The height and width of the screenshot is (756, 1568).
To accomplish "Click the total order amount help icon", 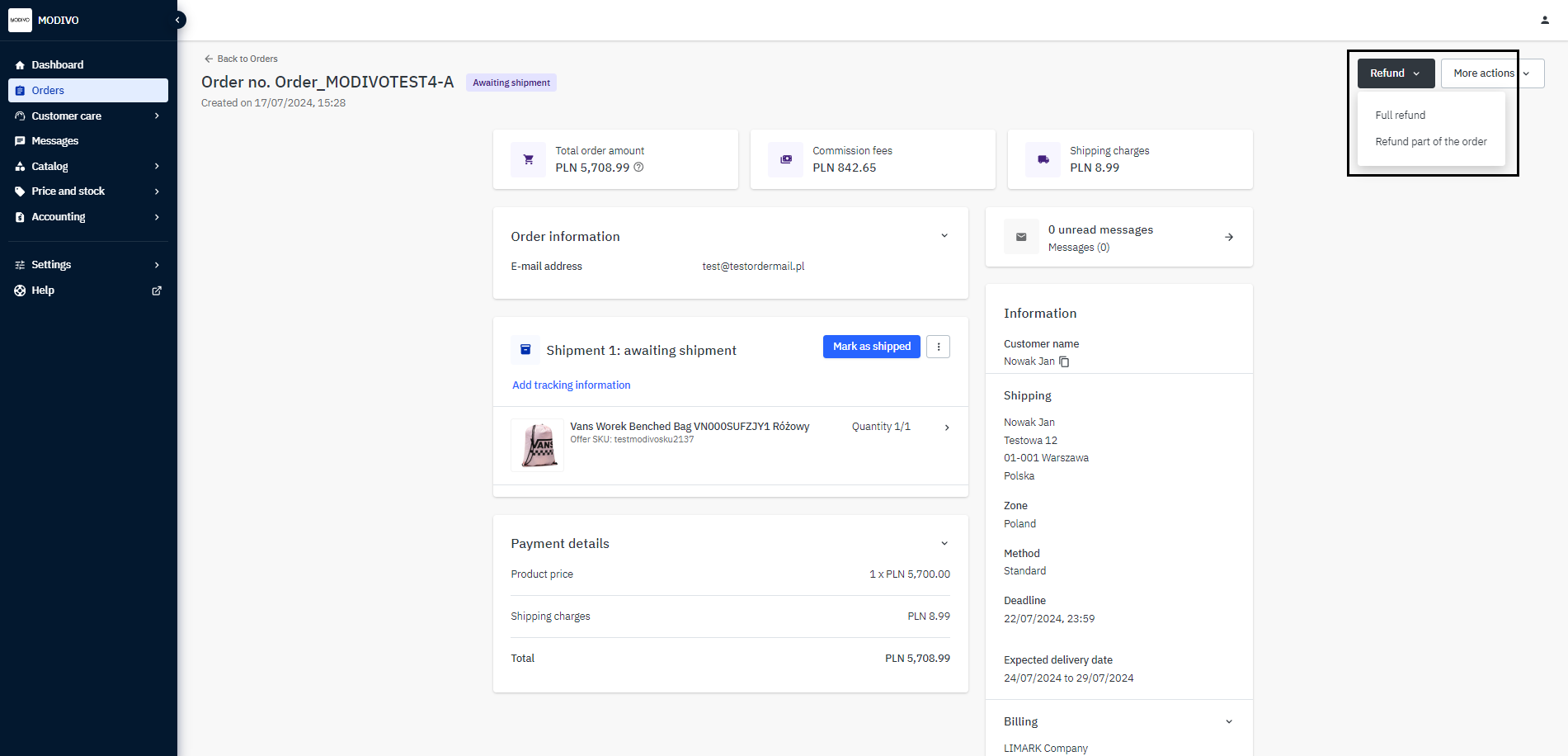I will tap(638, 168).
